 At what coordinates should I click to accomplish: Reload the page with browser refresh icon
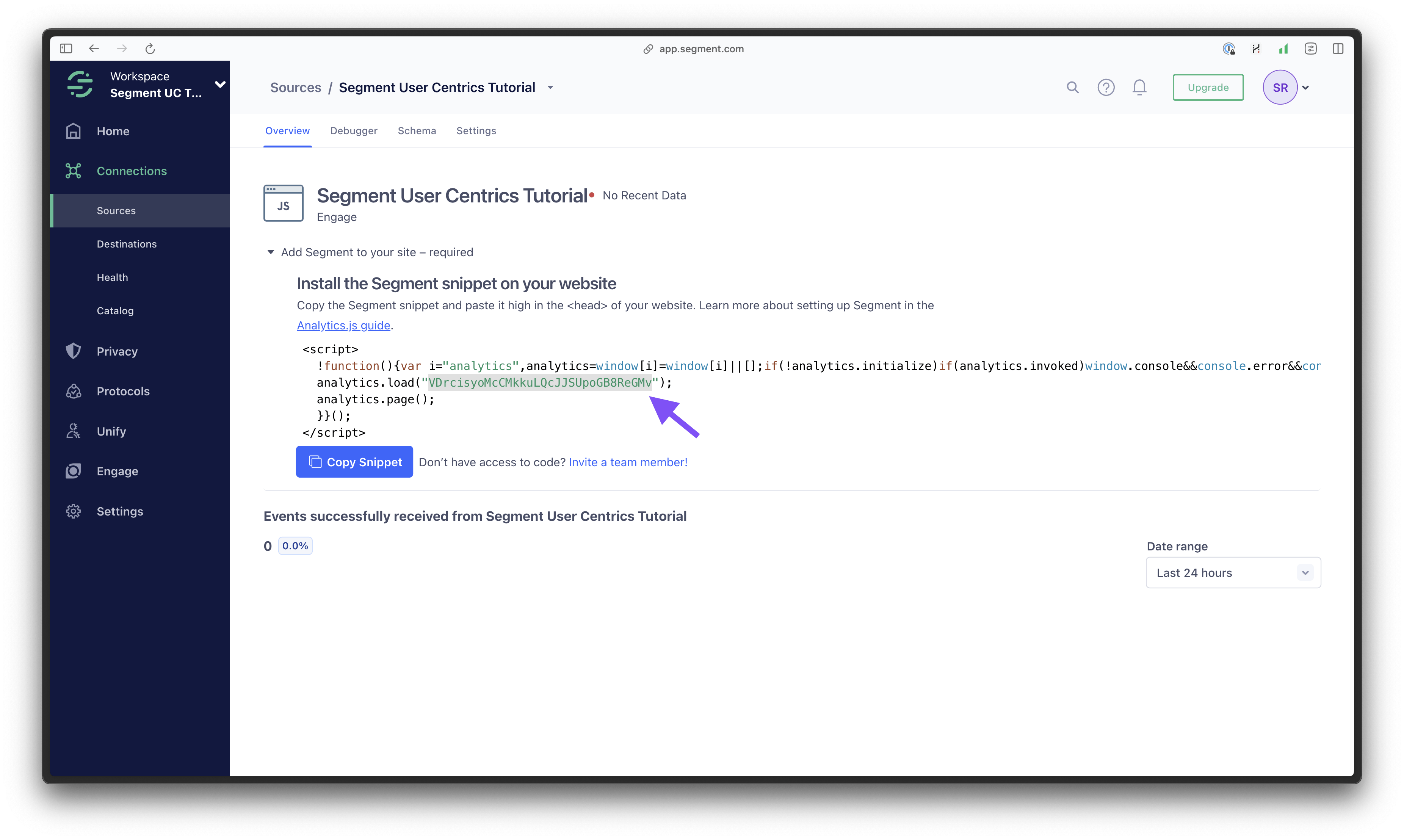[150, 49]
